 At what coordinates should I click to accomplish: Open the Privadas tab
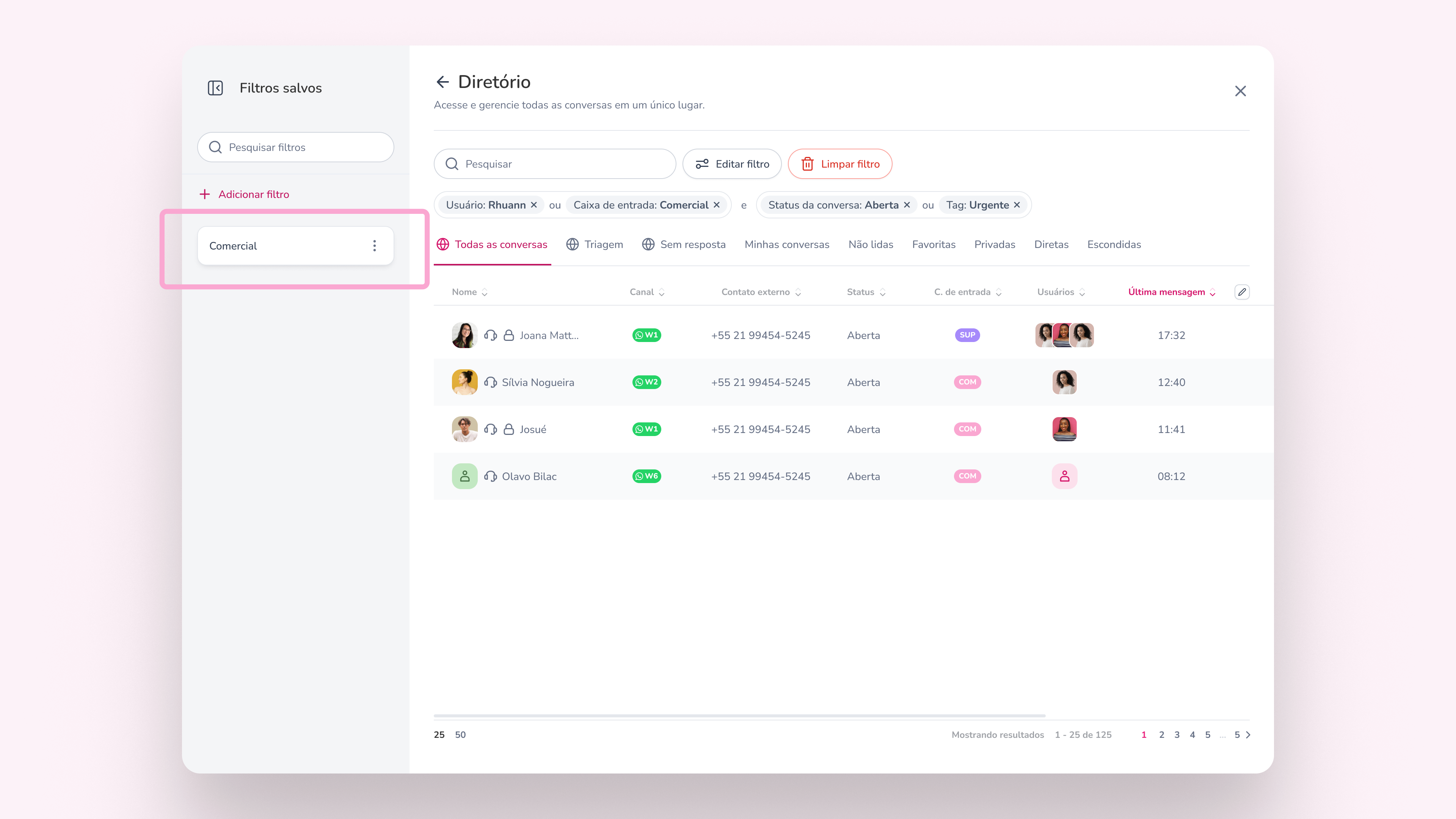click(995, 244)
